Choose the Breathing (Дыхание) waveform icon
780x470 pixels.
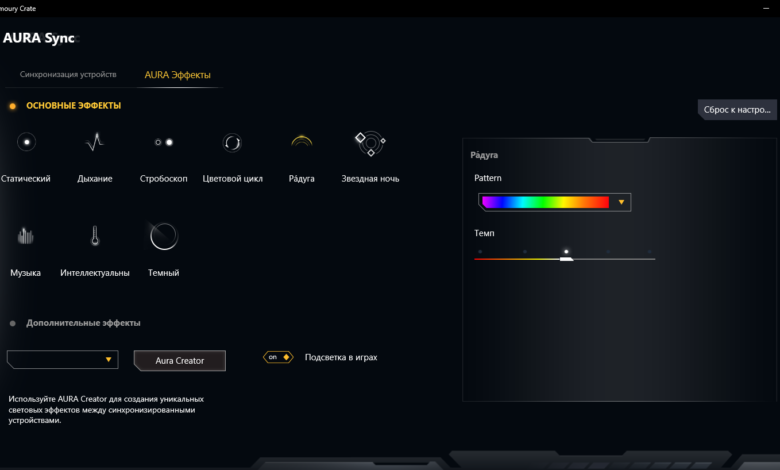[x=95, y=142]
